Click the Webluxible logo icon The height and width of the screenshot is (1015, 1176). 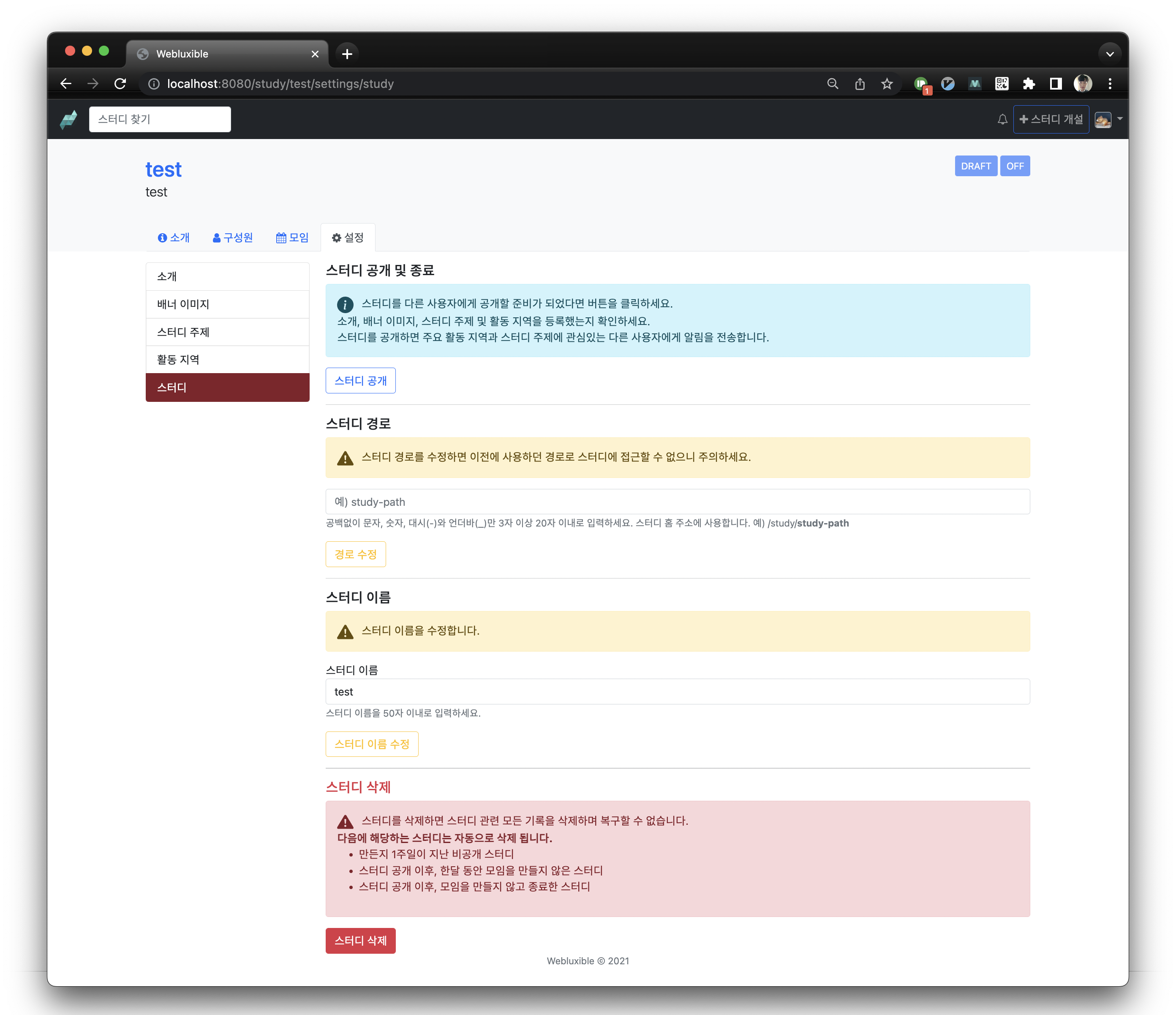pyautogui.click(x=69, y=119)
